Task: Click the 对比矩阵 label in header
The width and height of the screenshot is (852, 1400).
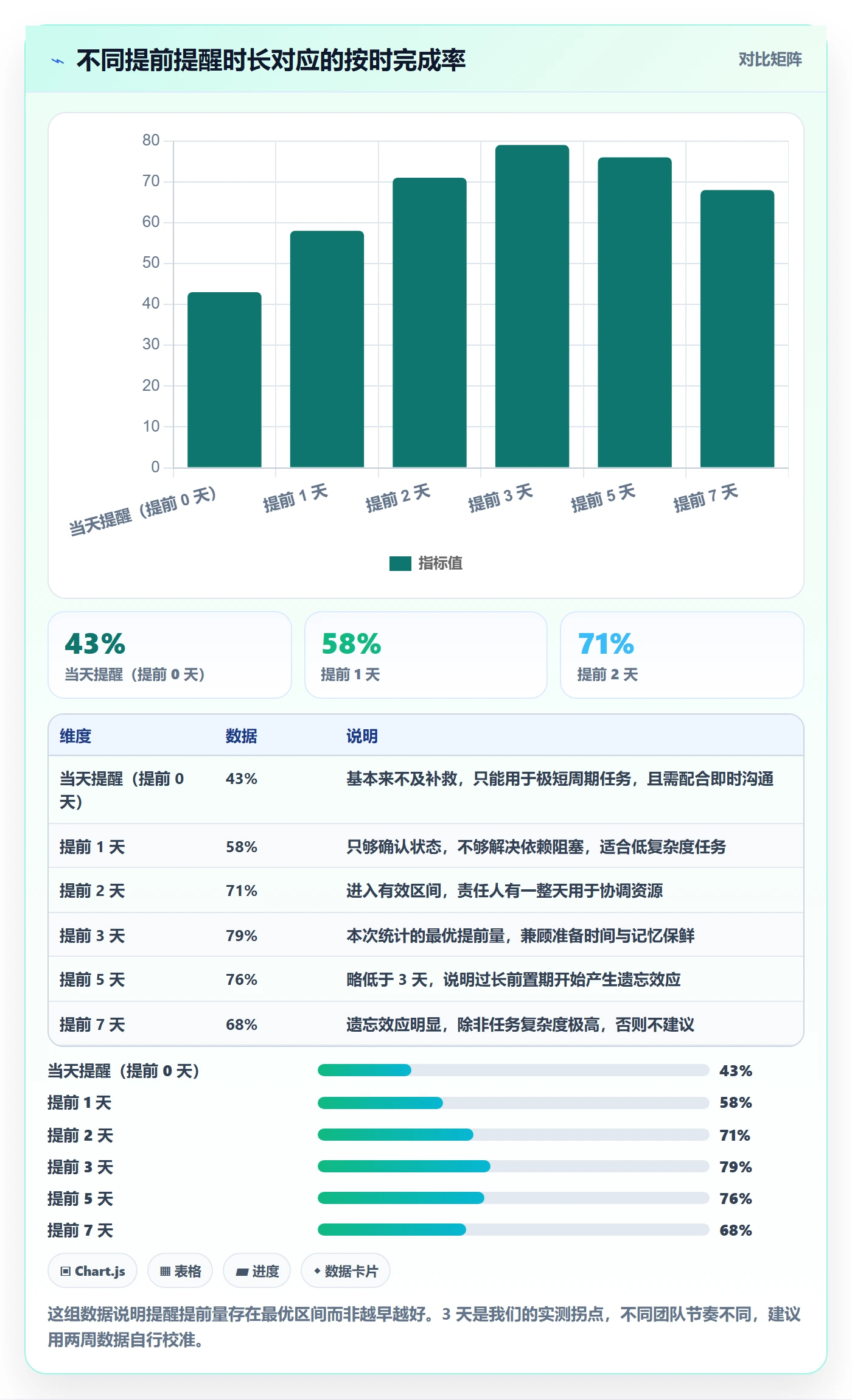Action: pyautogui.click(x=770, y=60)
